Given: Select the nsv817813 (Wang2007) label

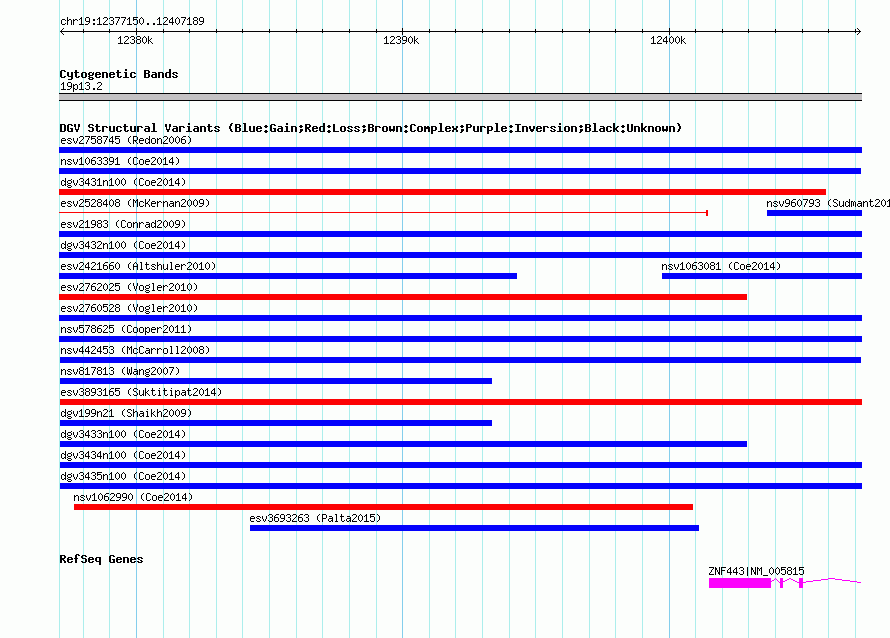Looking at the screenshot, I should point(120,371).
